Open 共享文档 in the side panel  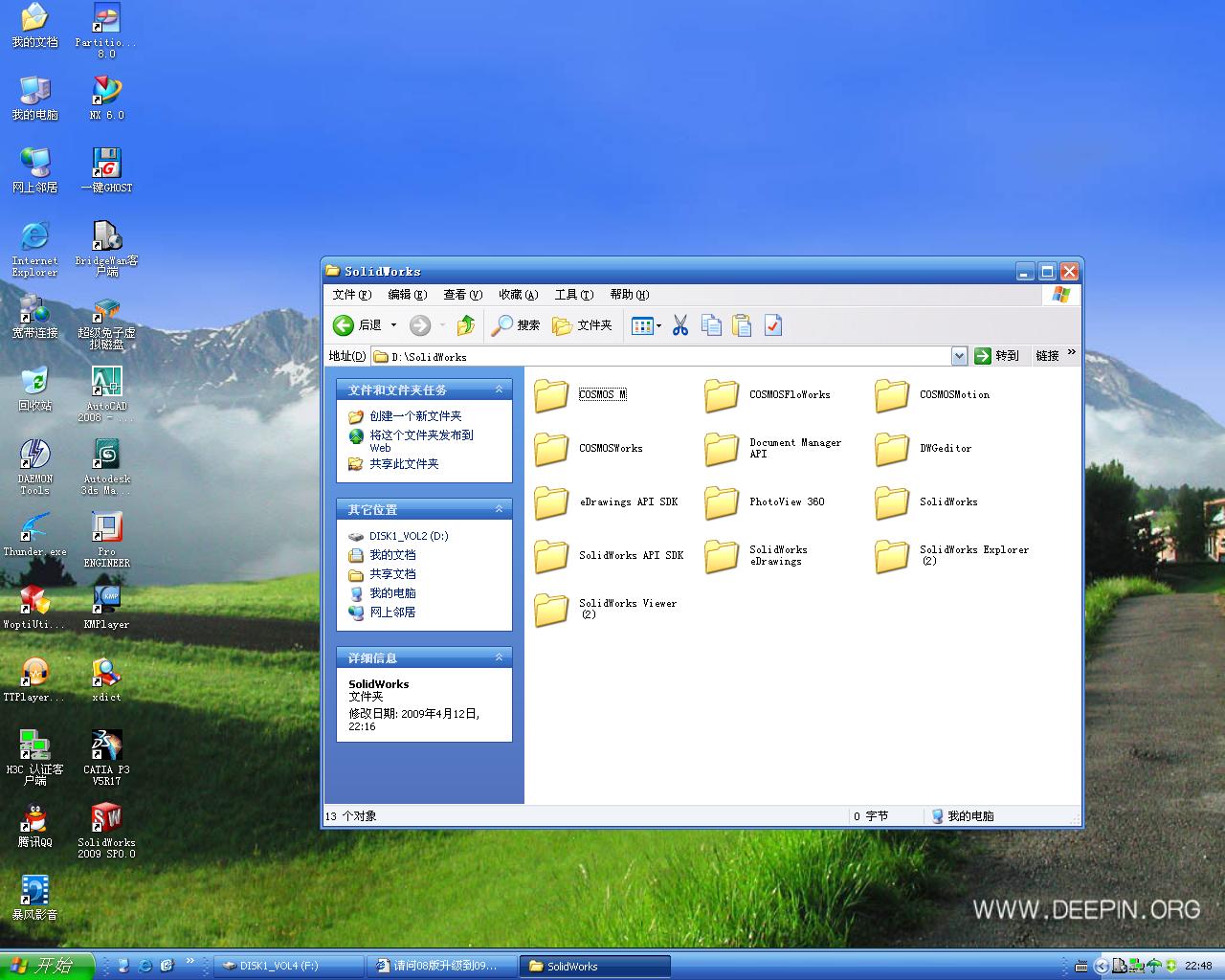point(392,574)
